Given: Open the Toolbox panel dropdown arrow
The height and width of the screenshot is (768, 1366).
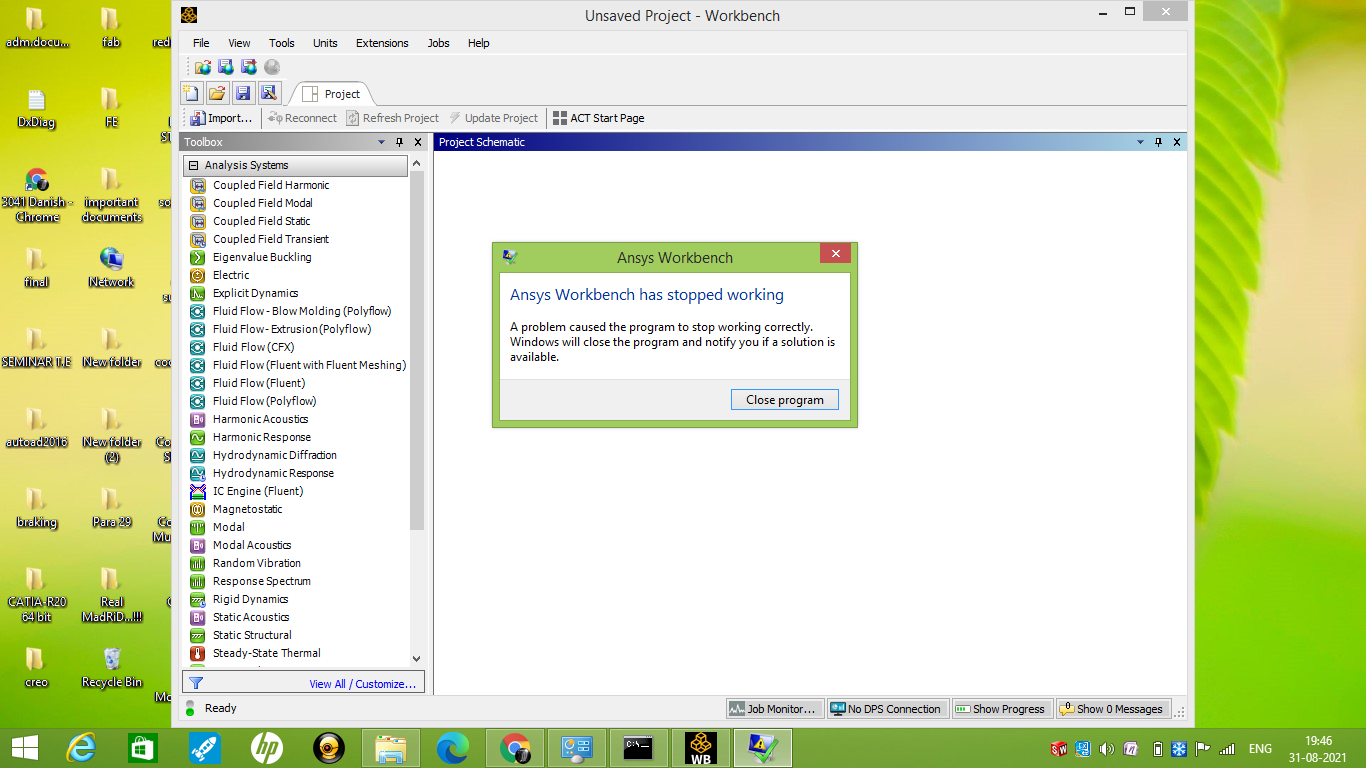Looking at the screenshot, I should coord(381,142).
